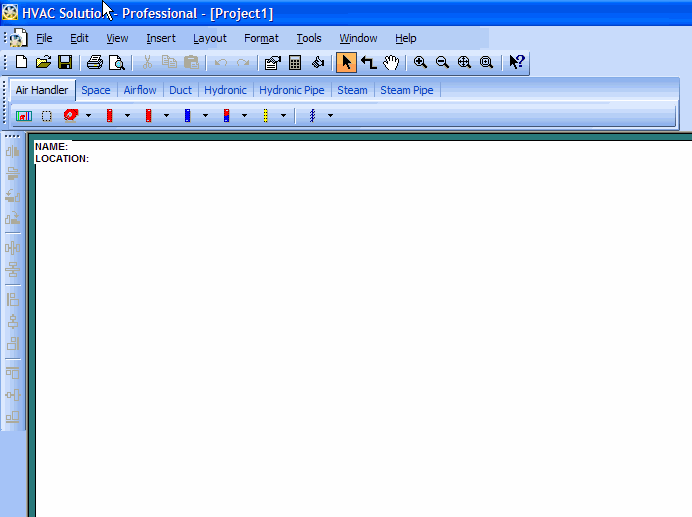Open the Layout menu
Screen dimensions: 692x517
[210, 38]
